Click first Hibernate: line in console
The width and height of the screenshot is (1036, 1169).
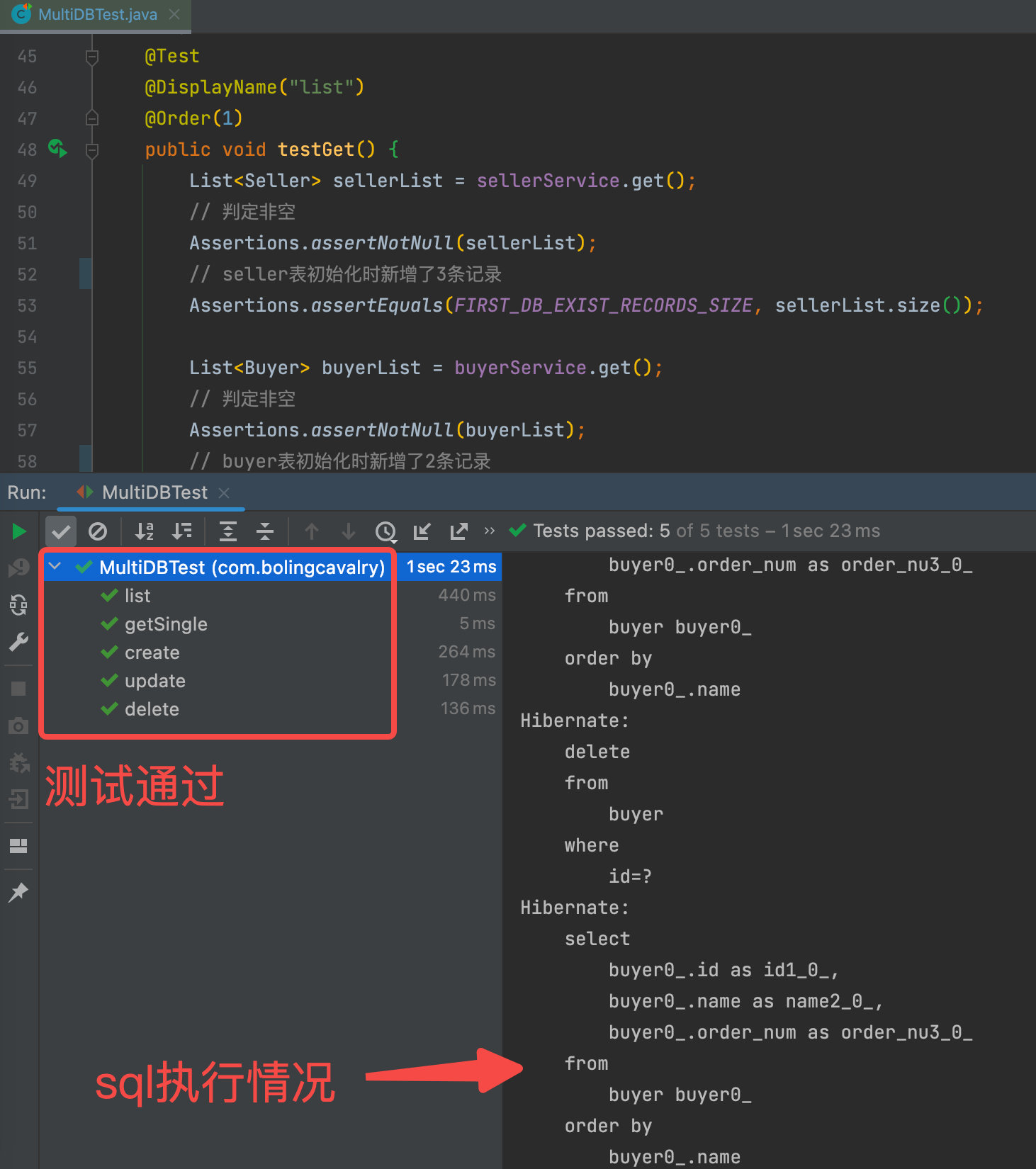click(575, 721)
